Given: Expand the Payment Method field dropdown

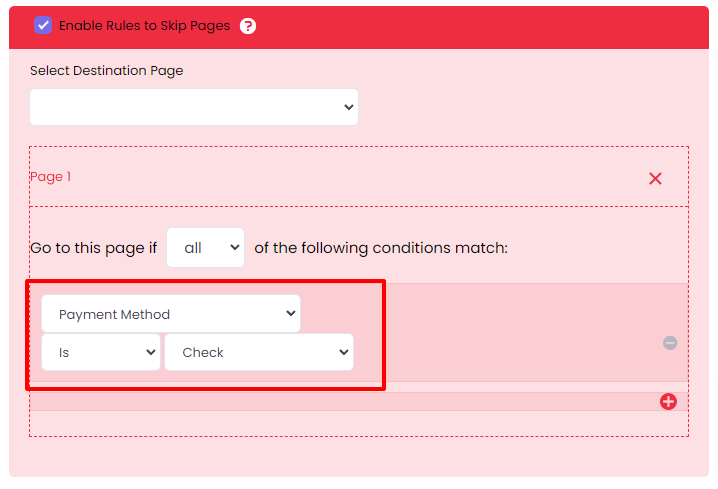Looking at the screenshot, I should 170,314.
